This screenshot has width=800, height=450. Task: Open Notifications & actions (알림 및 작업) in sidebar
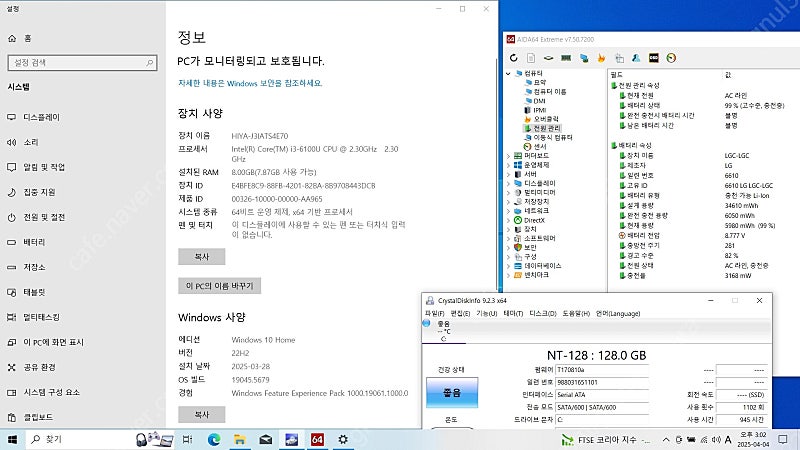[82, 167]
